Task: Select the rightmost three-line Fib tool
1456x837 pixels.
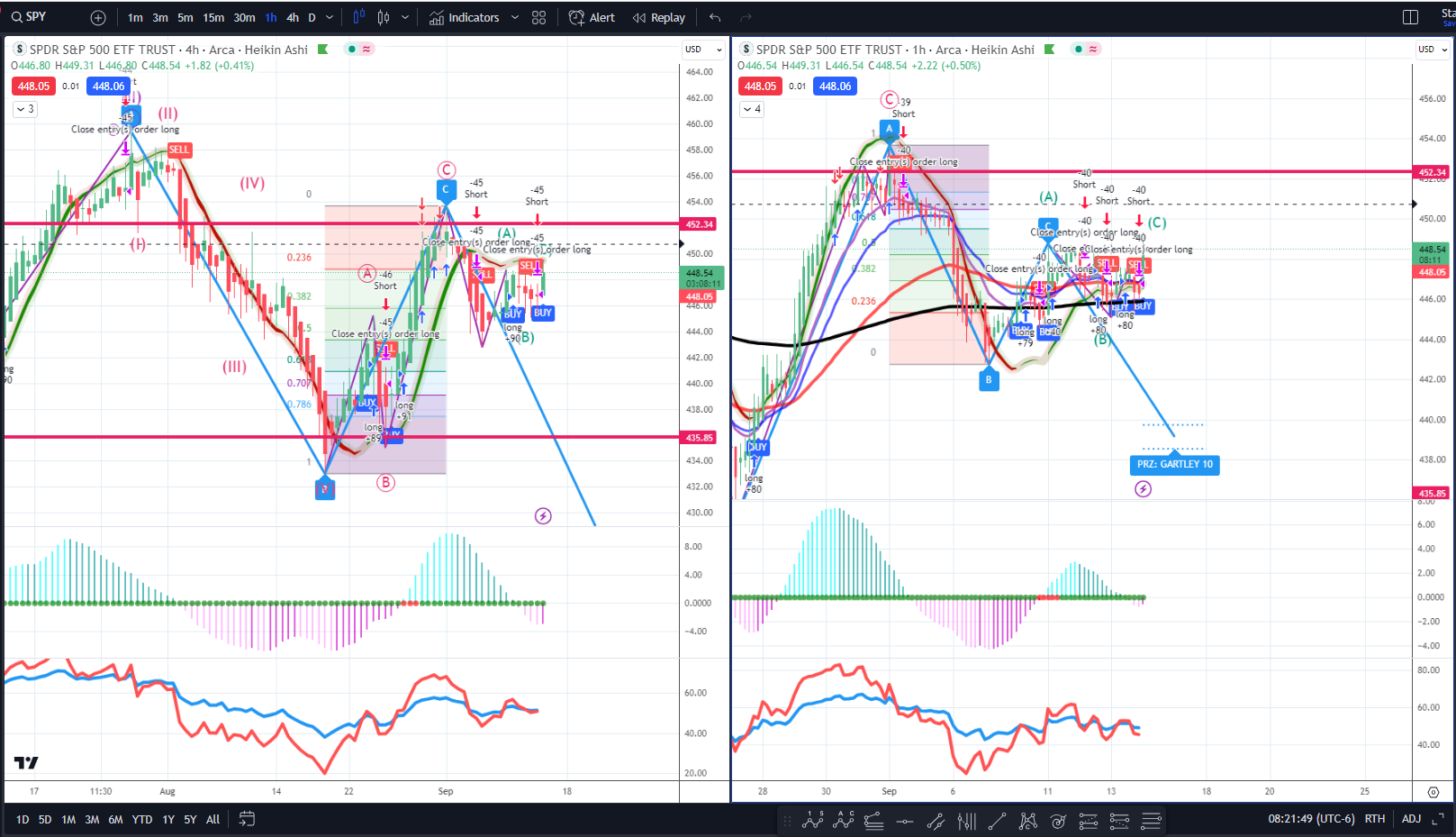Action: click(x=1151, y=821)
